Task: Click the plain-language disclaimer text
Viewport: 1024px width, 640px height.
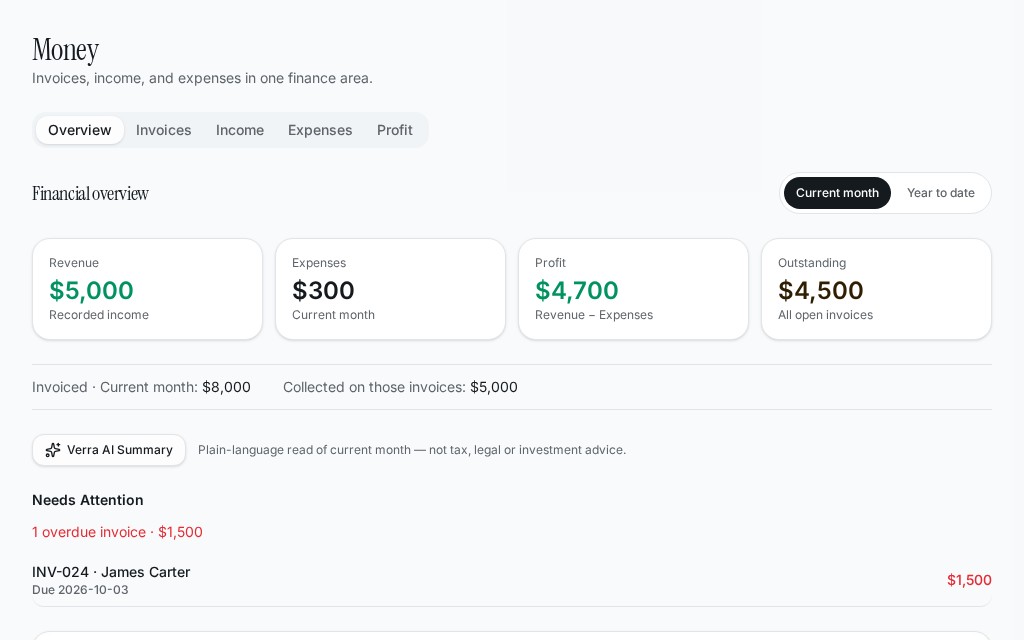Action: tap(412, 450)
